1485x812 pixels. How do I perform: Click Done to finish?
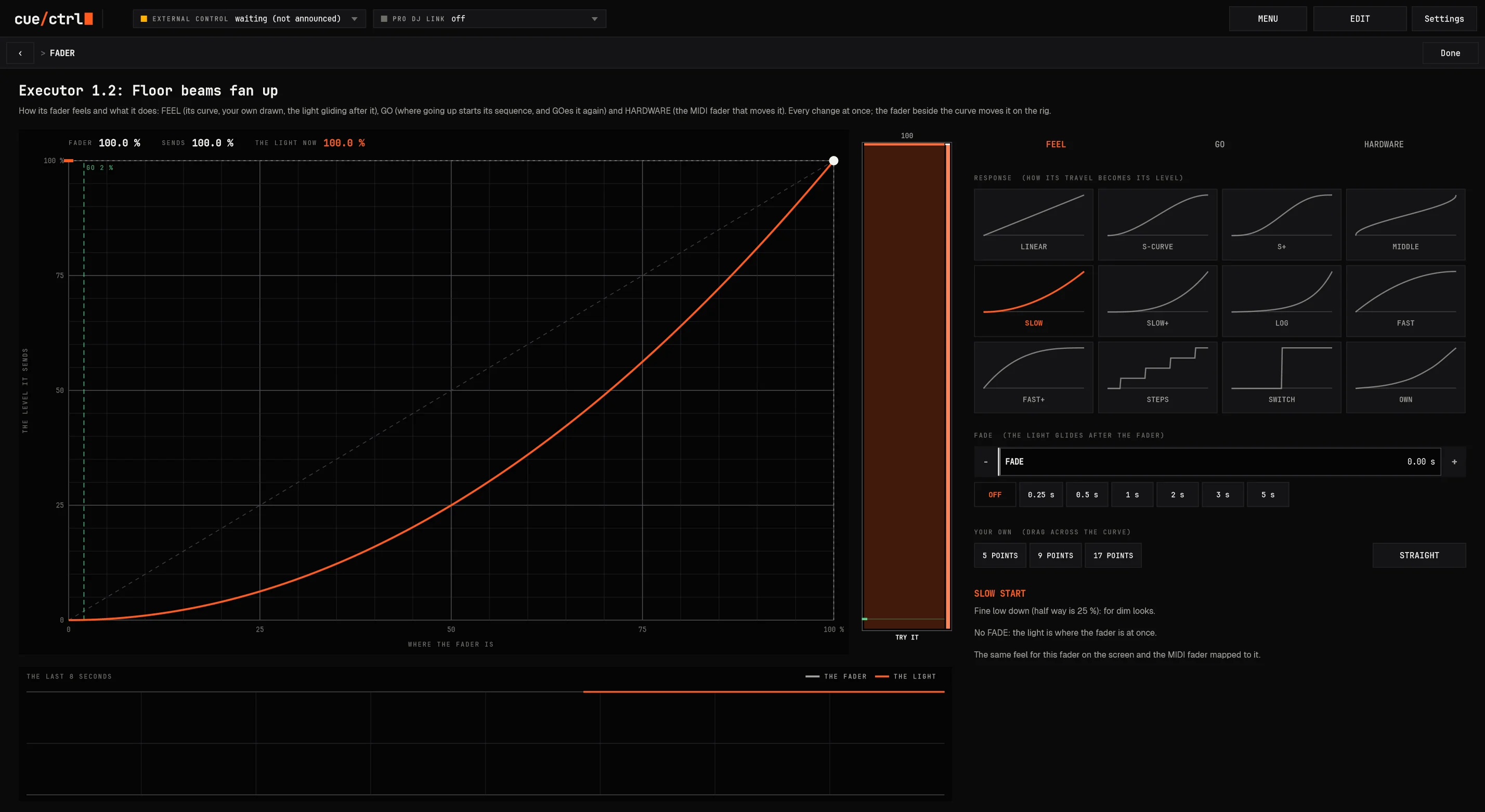click(1450, 53)
